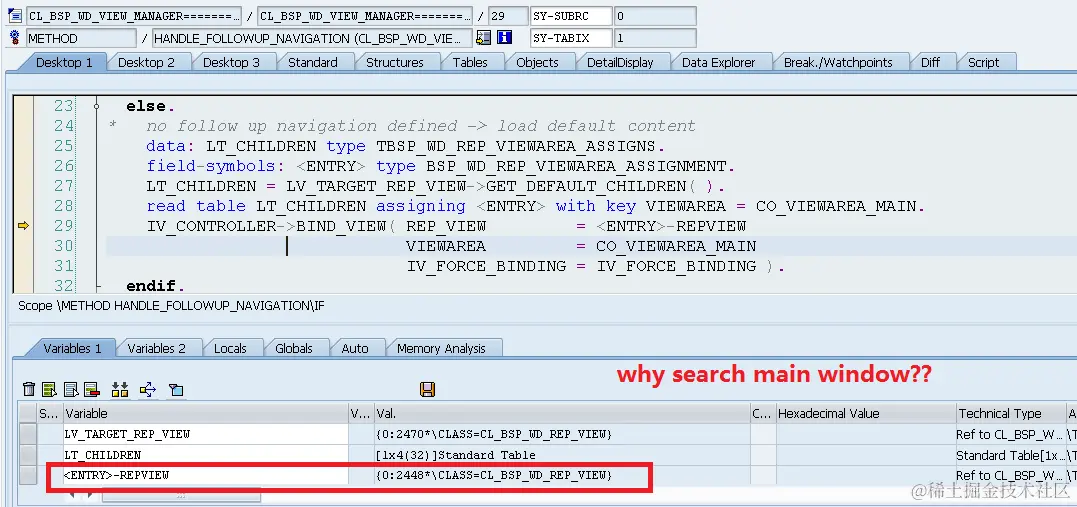
Task: Open the DetailDisplay tab
Action: (620, 63)
